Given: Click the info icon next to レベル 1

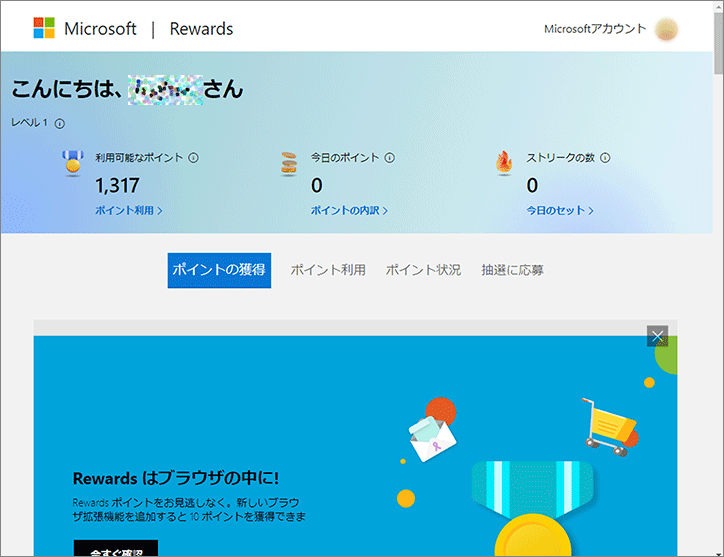Looking at the screenshot, I should pyautogui.click(x=60, y=123).
